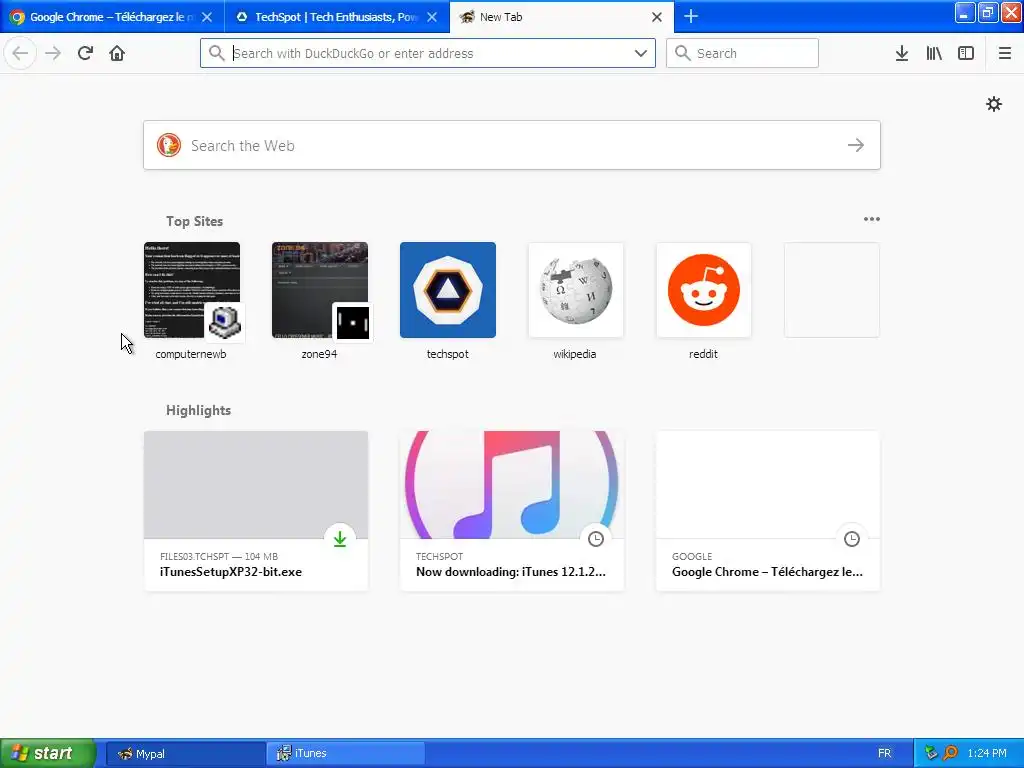Screen dimensions: 1024x768
Task: Click the Search the Web box
Action: click(x=512, y=145)
